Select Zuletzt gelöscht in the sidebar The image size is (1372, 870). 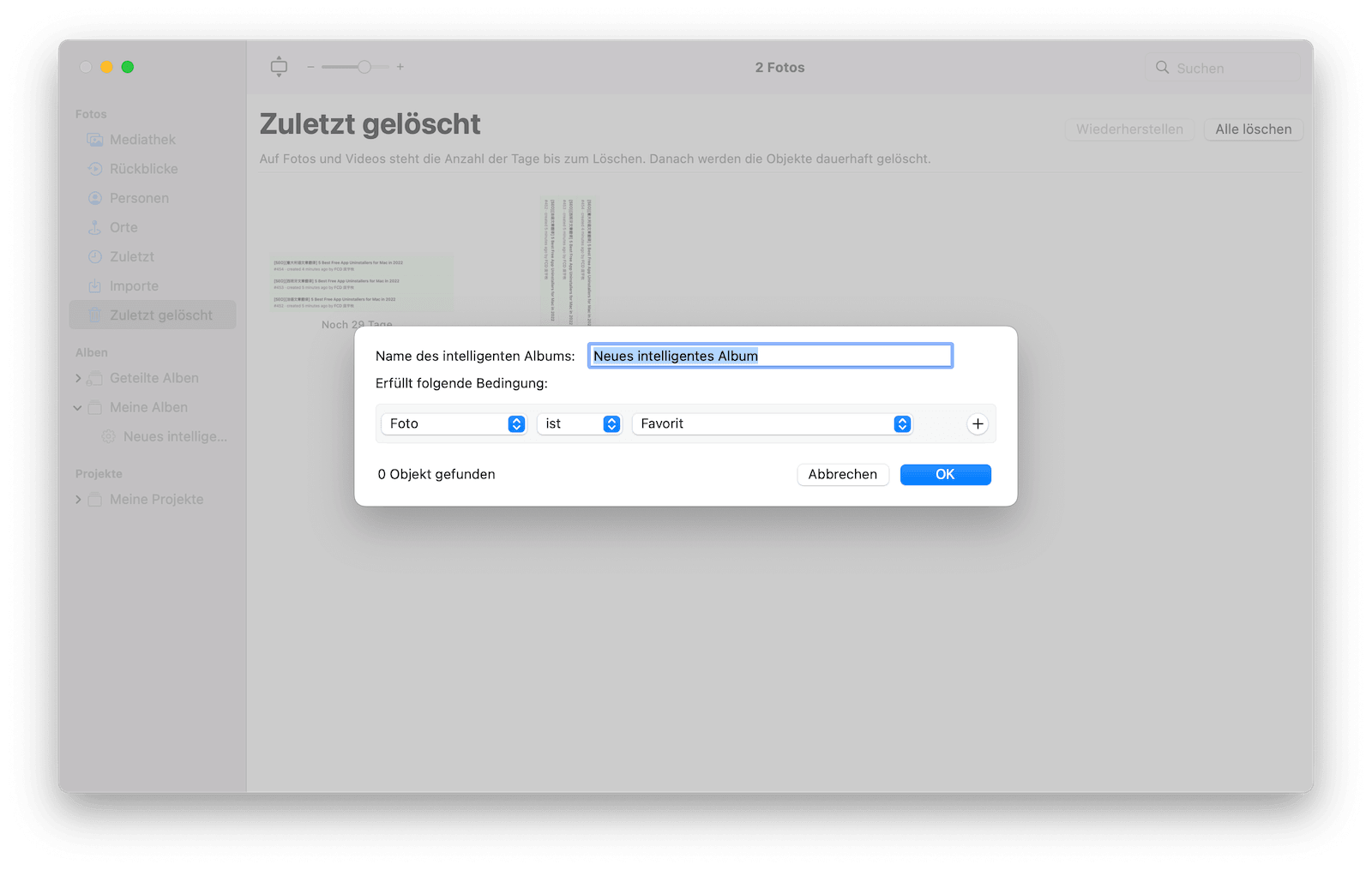pos(153,315)
